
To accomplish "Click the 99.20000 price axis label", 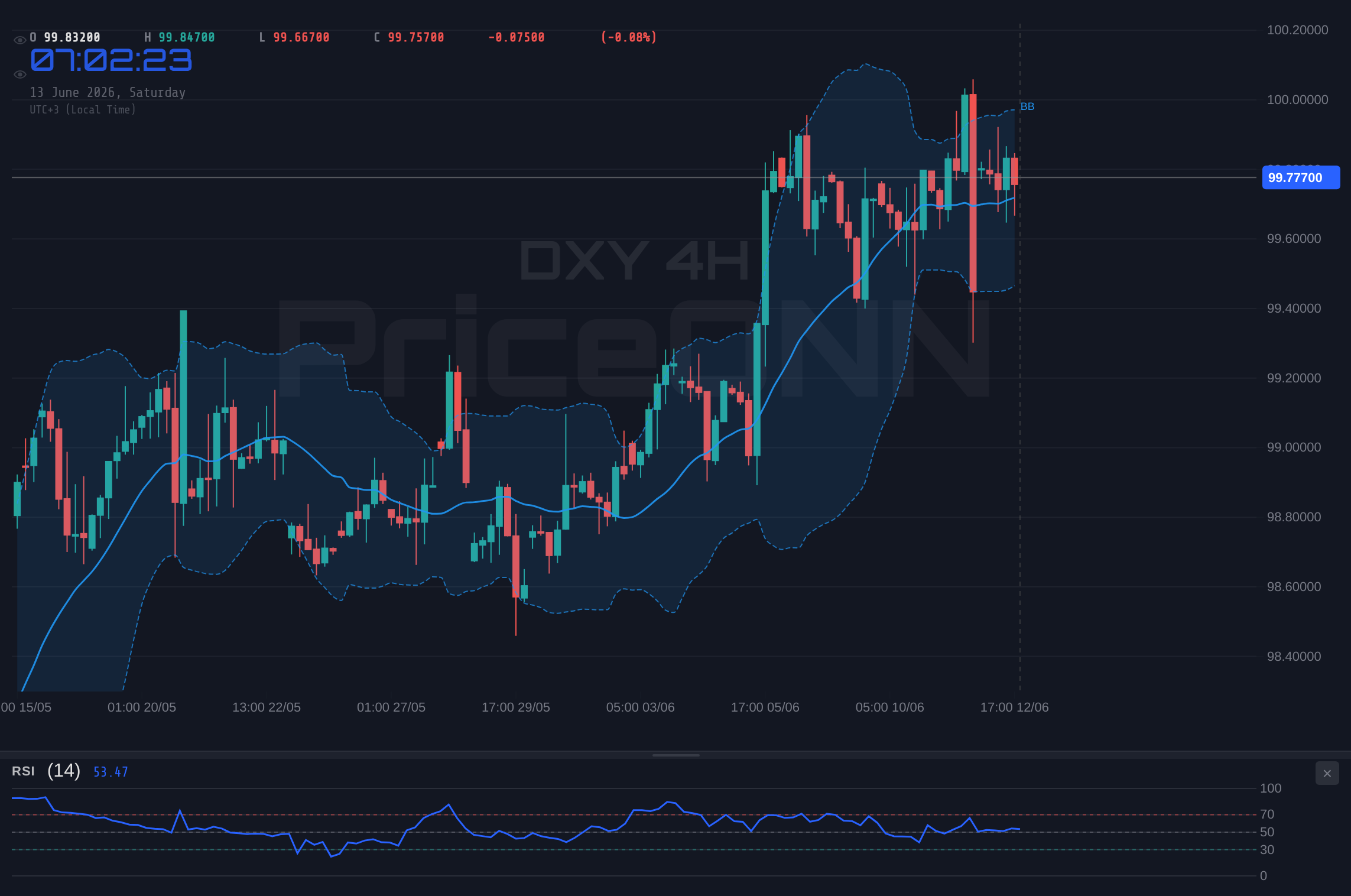I will pos(1294,378).
